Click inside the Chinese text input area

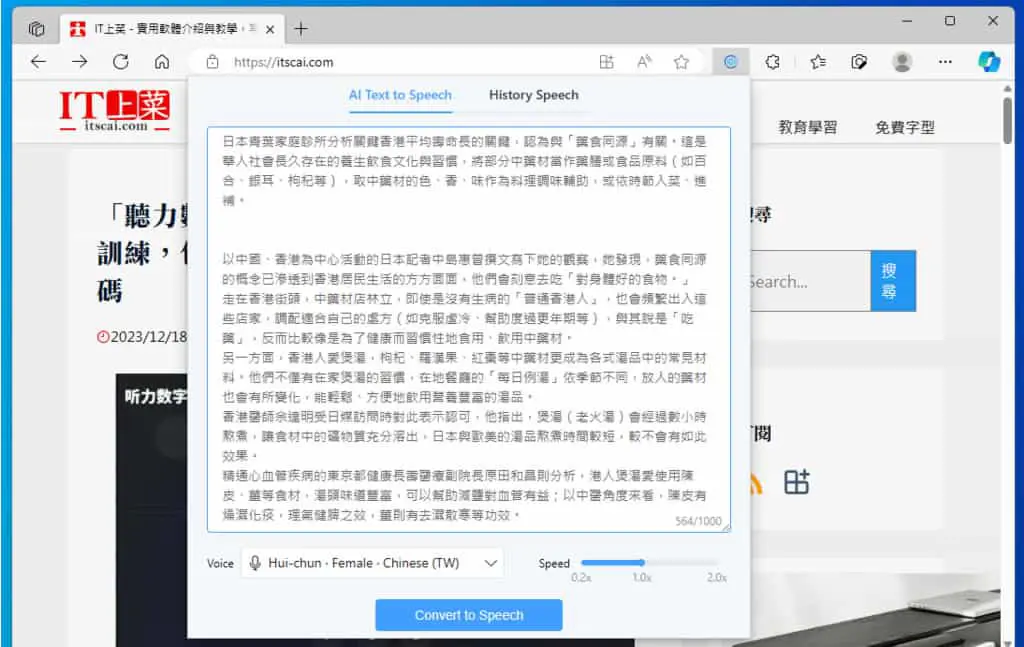coord(469,329)
